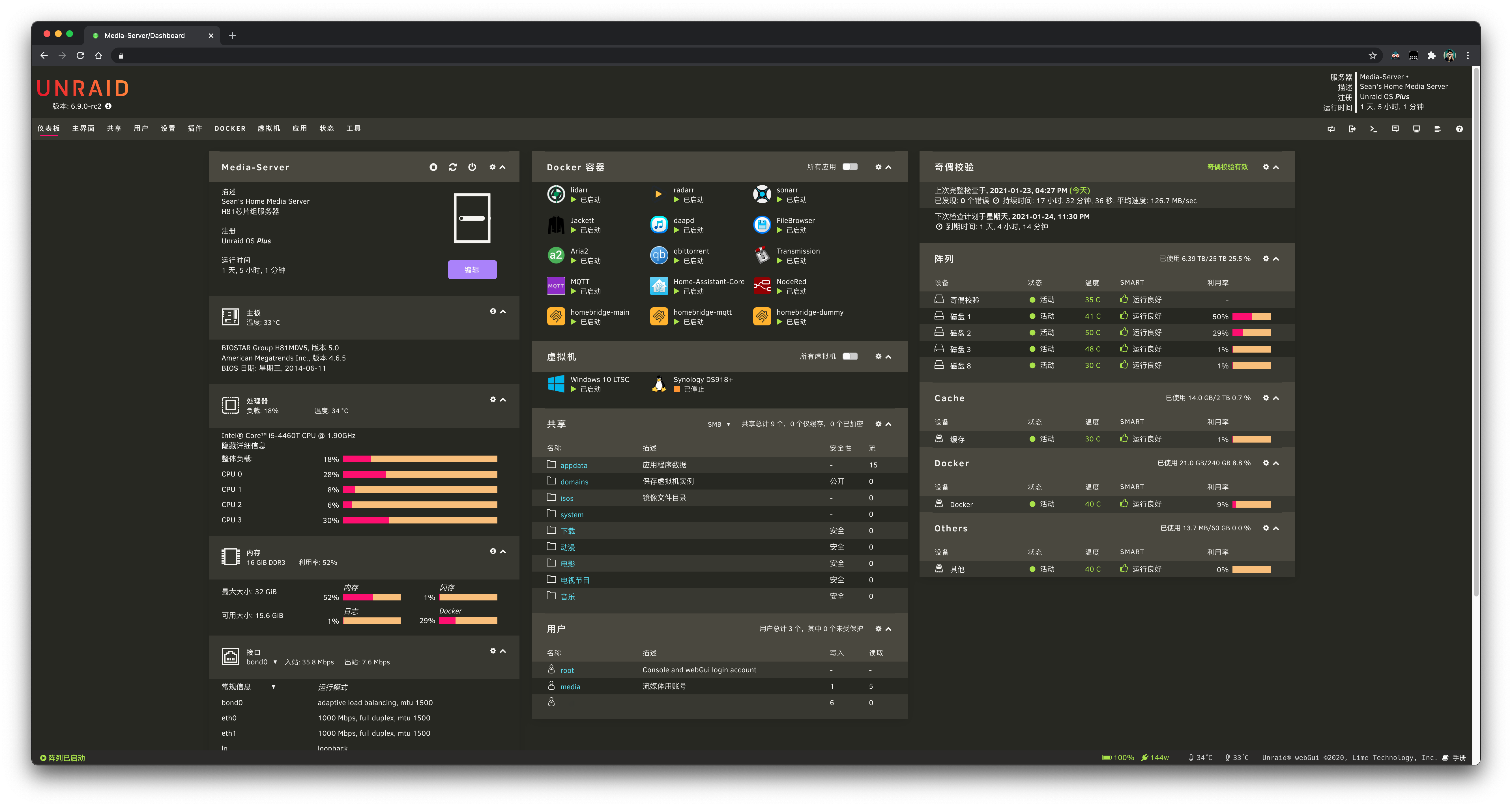The height and width of the screenshot is (807, 1512).
Task: Collapse the parity check panel chevron
Action: tap(1276, 167)
